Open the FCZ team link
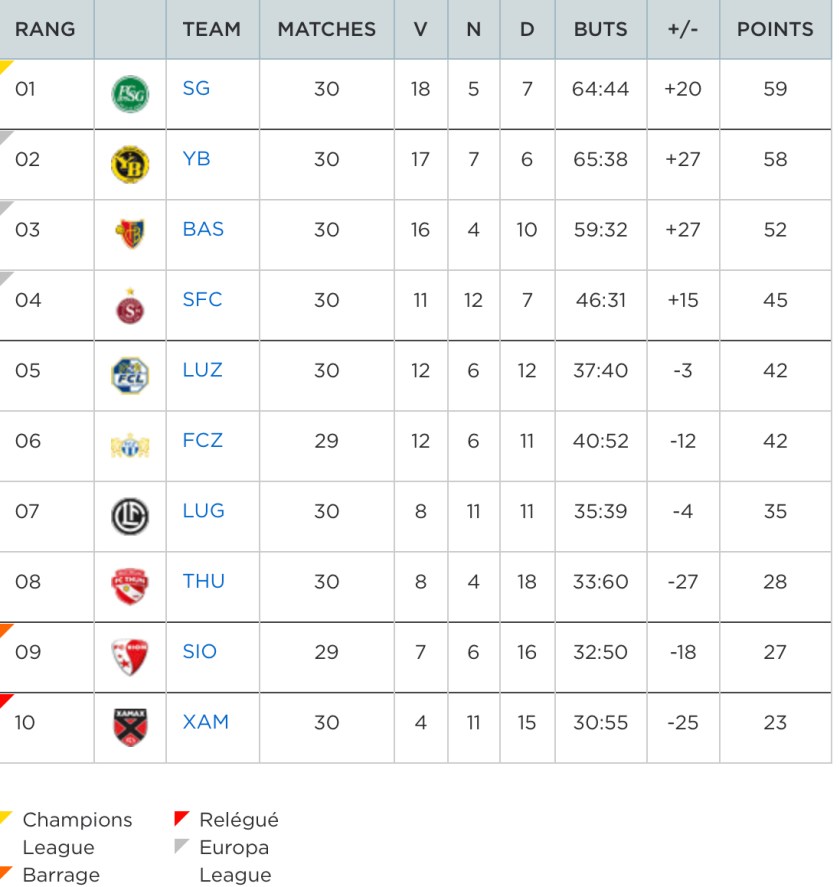 pyautogui.click(x=202, y=440)
